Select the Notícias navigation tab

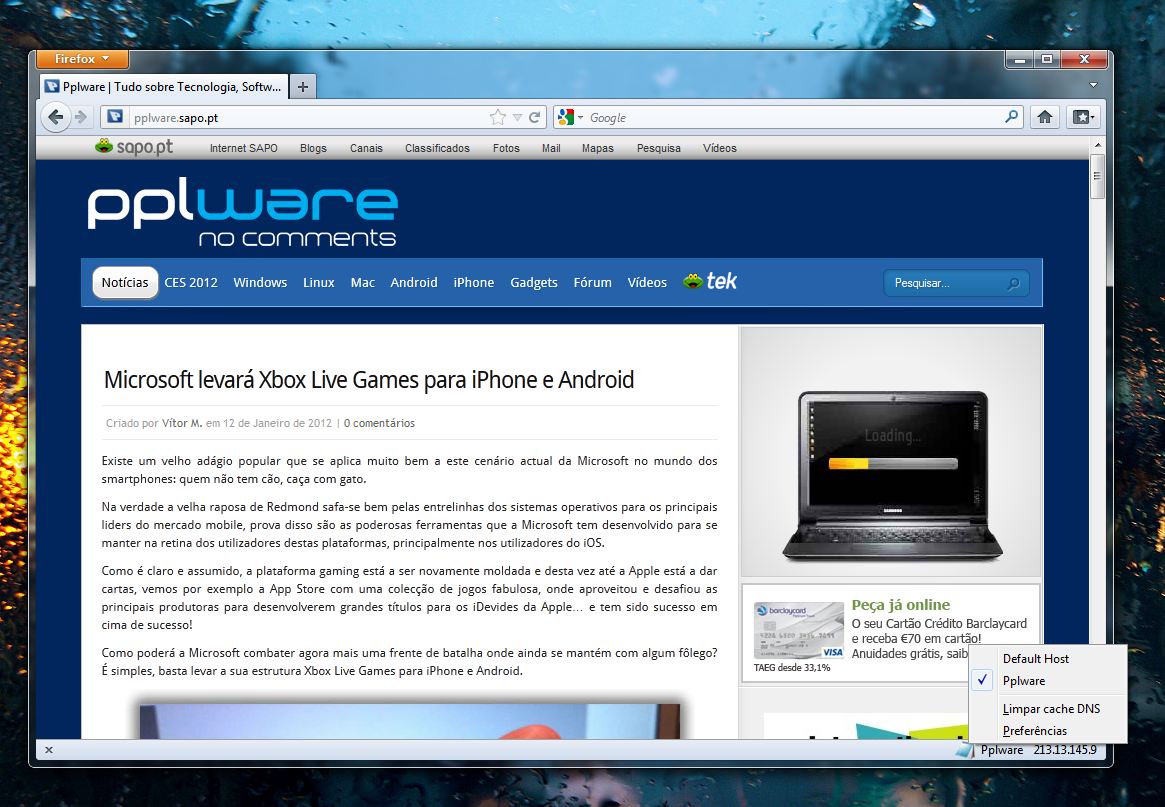[125, 282]
